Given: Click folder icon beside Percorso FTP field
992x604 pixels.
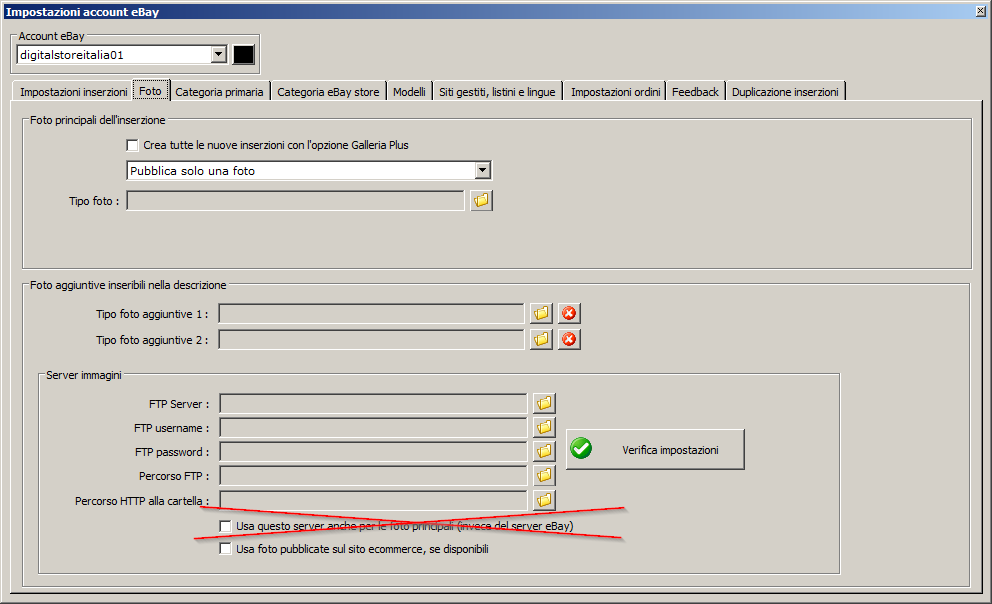Looking at the screenshot, I should point(544,475).
